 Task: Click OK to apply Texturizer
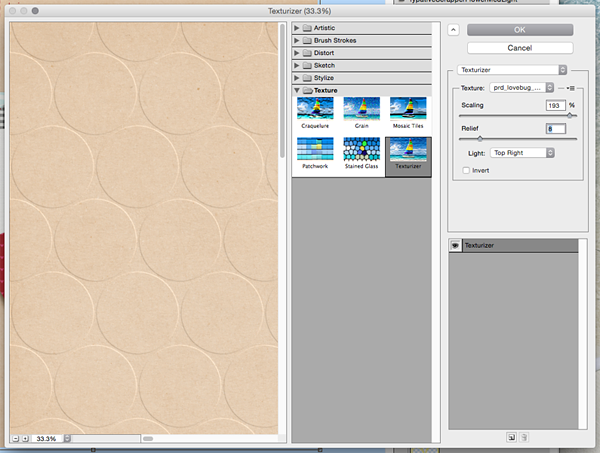coord(520,30)
